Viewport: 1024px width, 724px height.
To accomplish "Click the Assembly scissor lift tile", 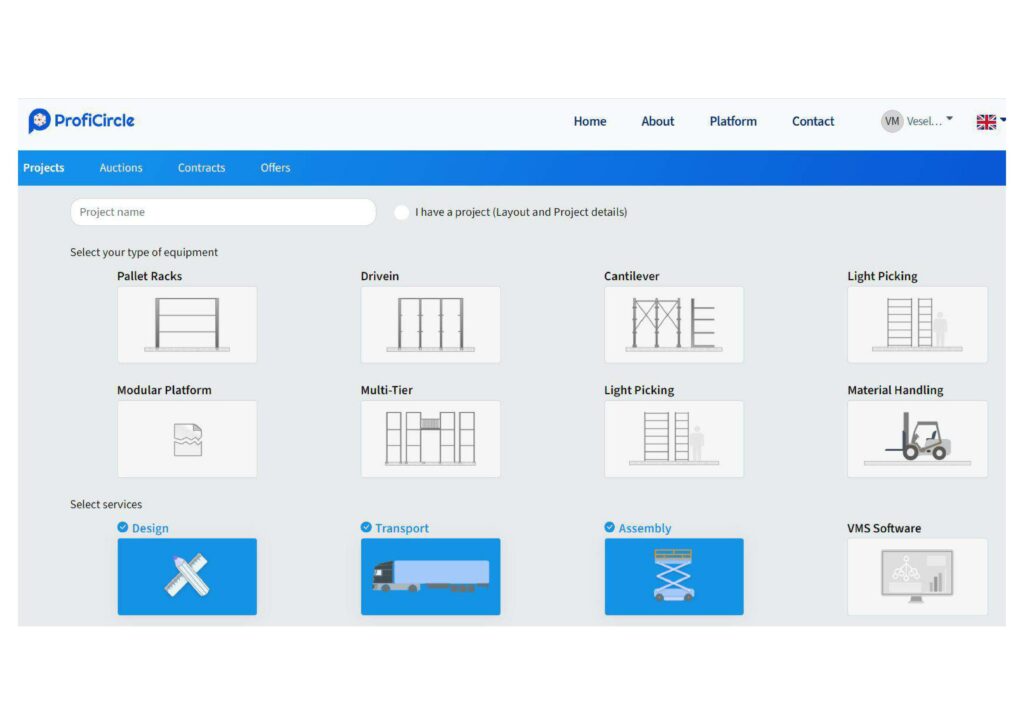I will pyautogui.click(x=674, y=576).
